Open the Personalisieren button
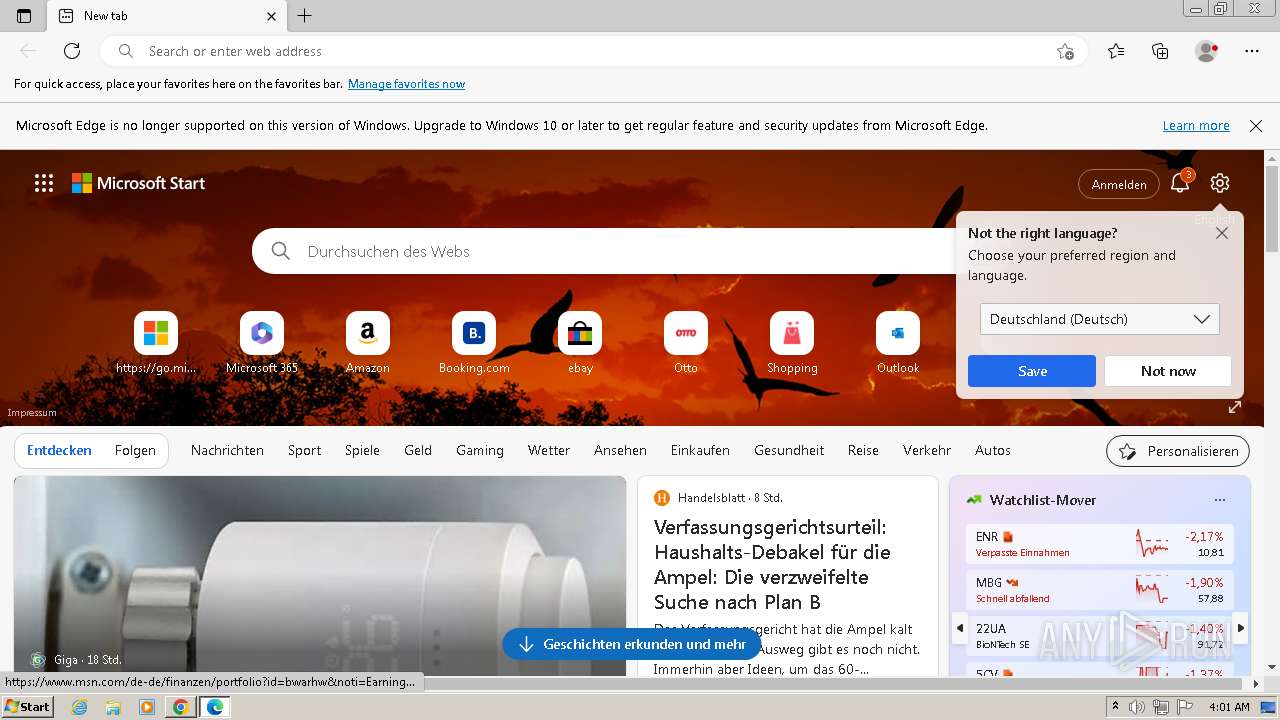Screen dimensions: 1280x720 (x=1178, y=451)
